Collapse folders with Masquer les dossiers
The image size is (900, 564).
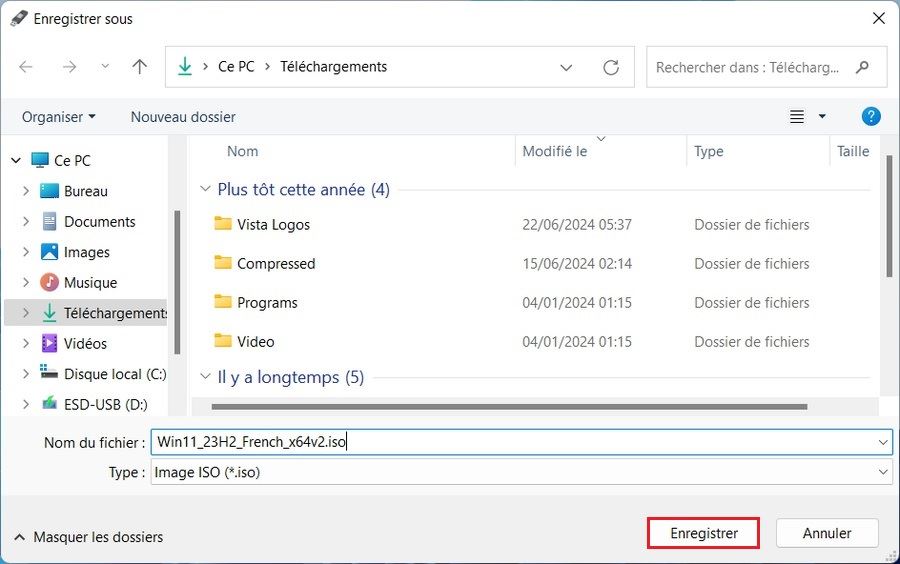(88, 537)
